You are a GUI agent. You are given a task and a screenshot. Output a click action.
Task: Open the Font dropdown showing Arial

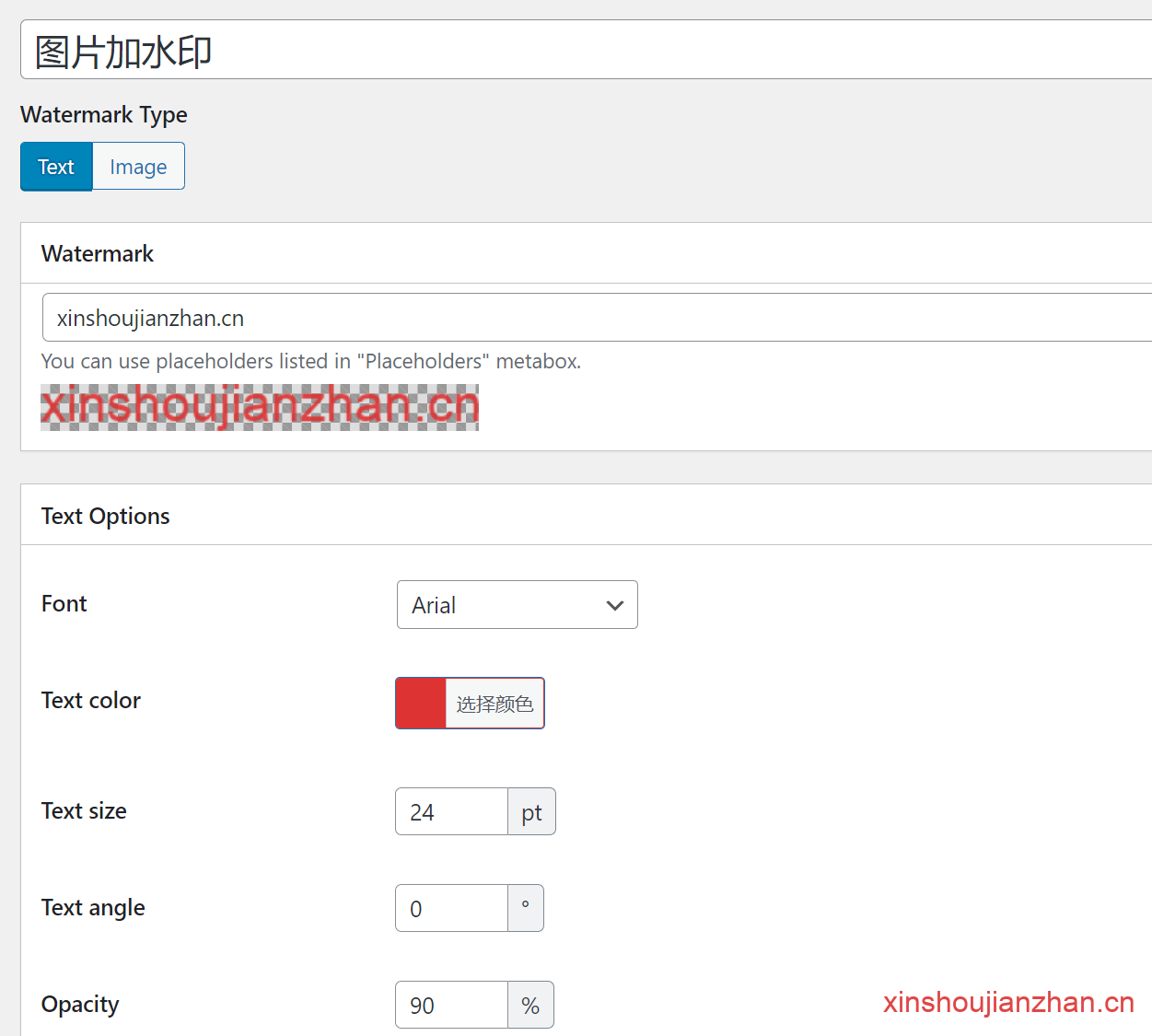tap(517, 605)
